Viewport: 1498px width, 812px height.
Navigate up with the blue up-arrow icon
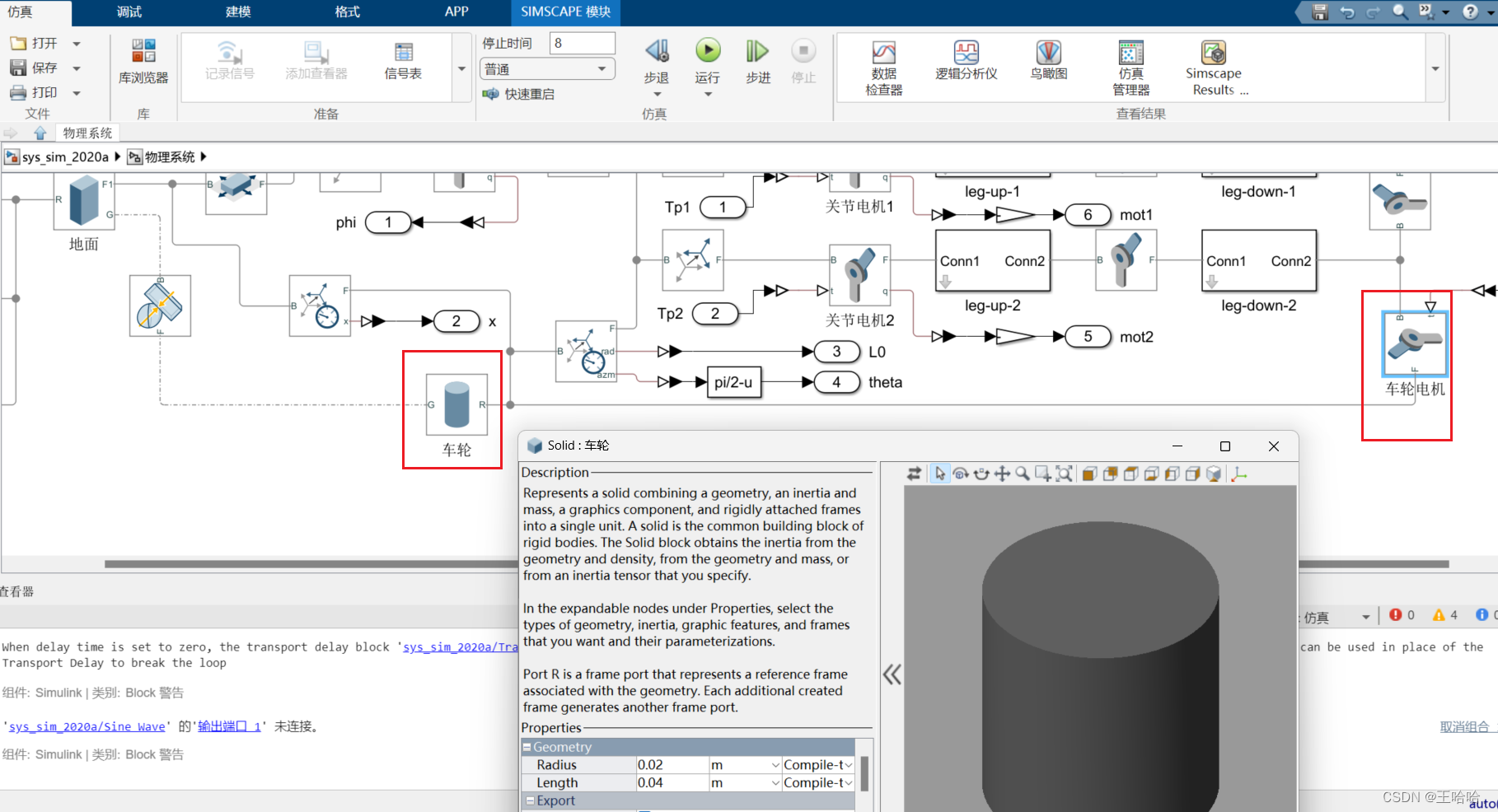point(40,133)
